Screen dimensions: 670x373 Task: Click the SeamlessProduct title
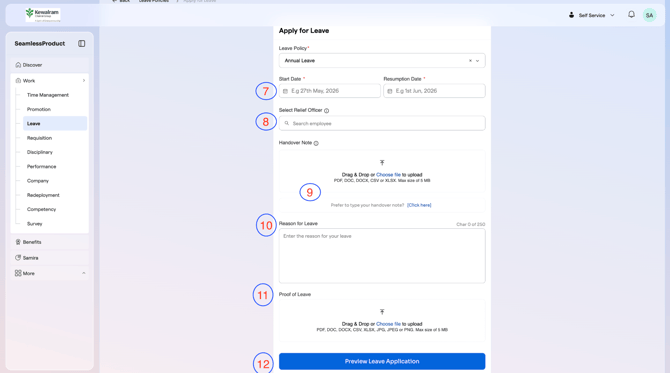[x=40, y=44]
